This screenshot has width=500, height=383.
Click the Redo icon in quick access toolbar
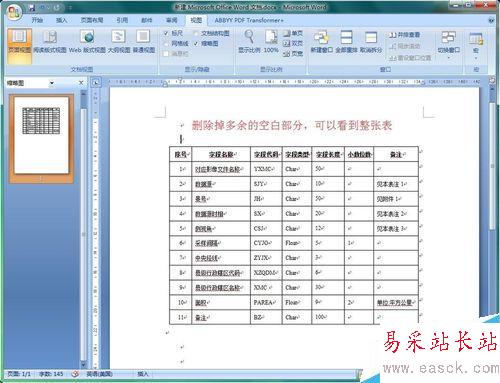click(x=57, y=7)
